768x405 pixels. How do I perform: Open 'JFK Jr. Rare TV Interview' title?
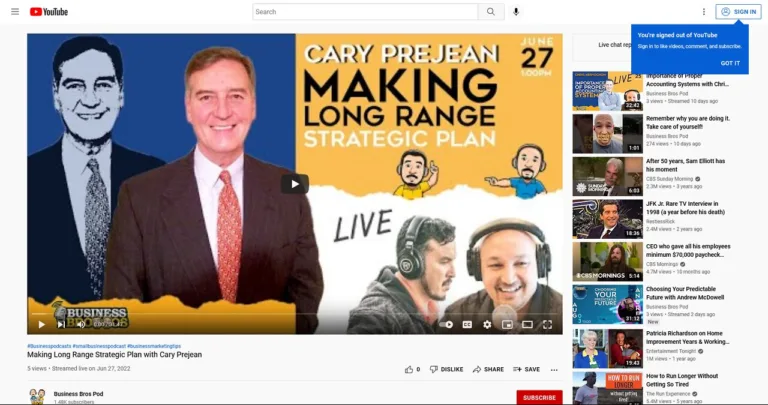coord(685,208)
